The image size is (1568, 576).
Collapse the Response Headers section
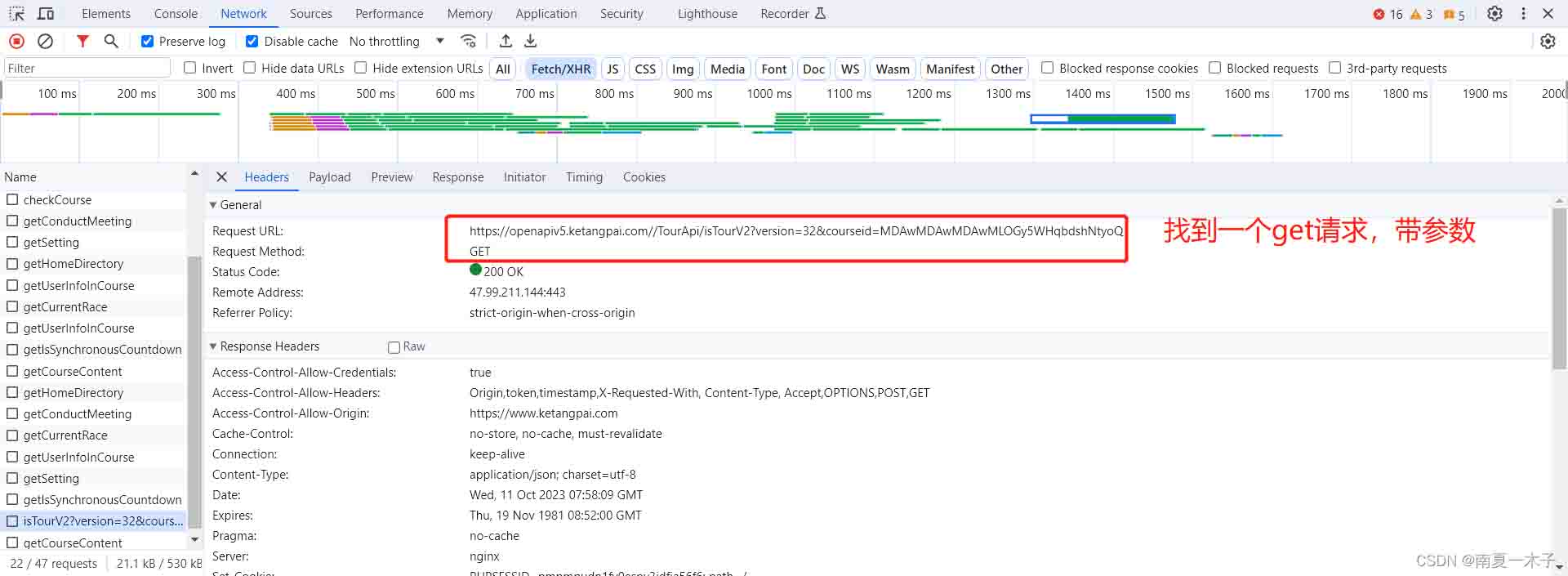tap(214, 346)
